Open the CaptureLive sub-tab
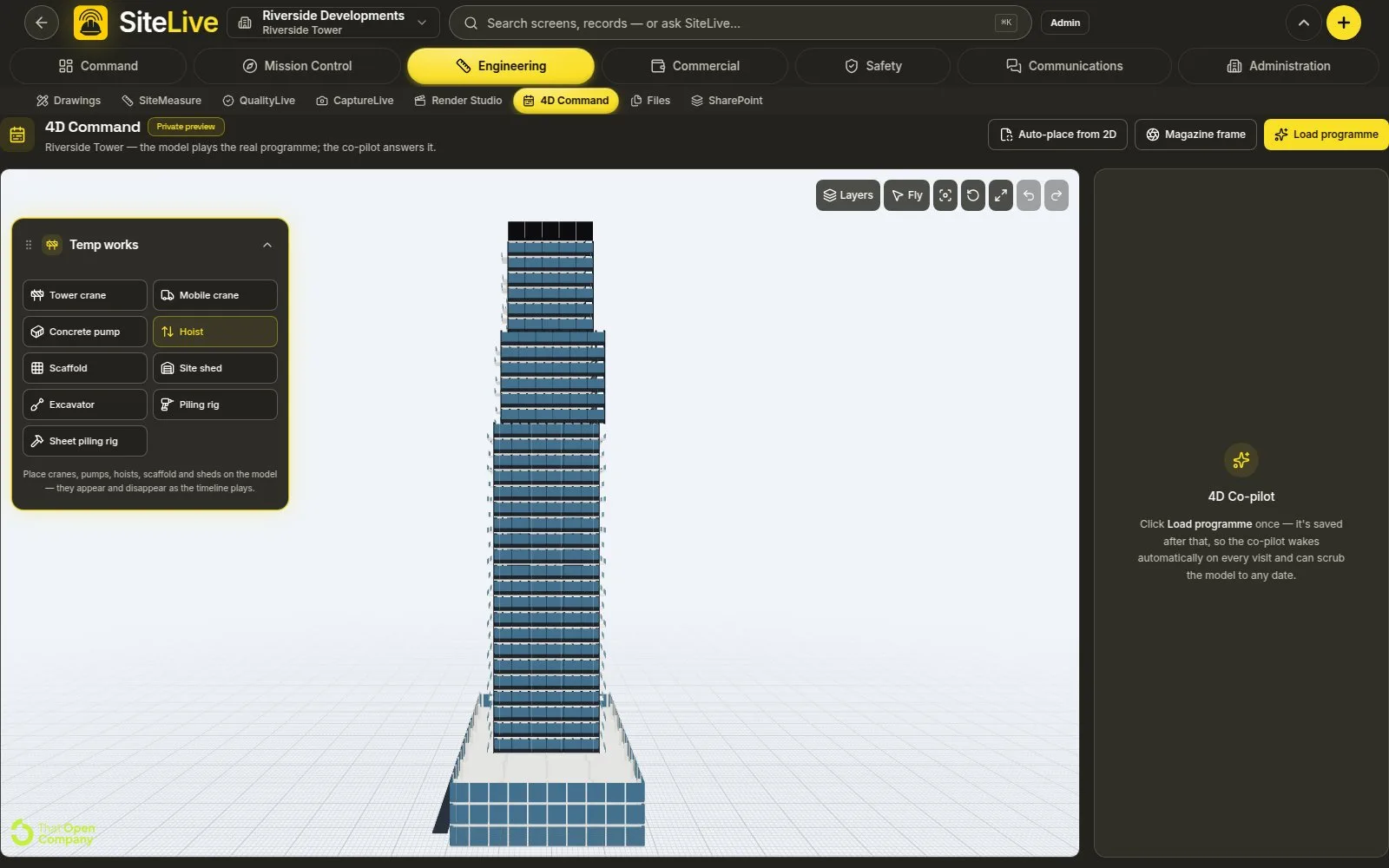Viewport: 1389px width, 868px height. tap(355, 101)
